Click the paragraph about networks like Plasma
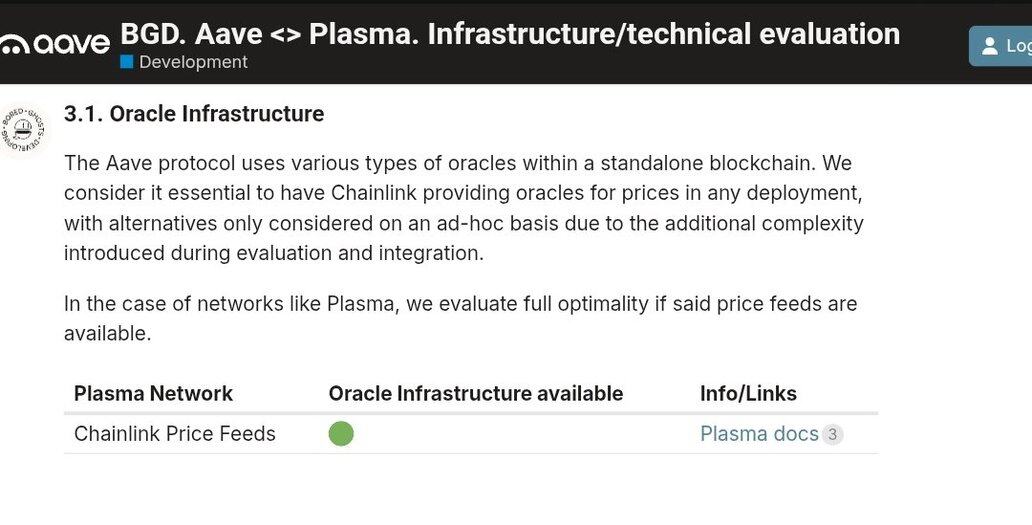The height and width of the screenshot is (525, 1032). click(461, 318)
